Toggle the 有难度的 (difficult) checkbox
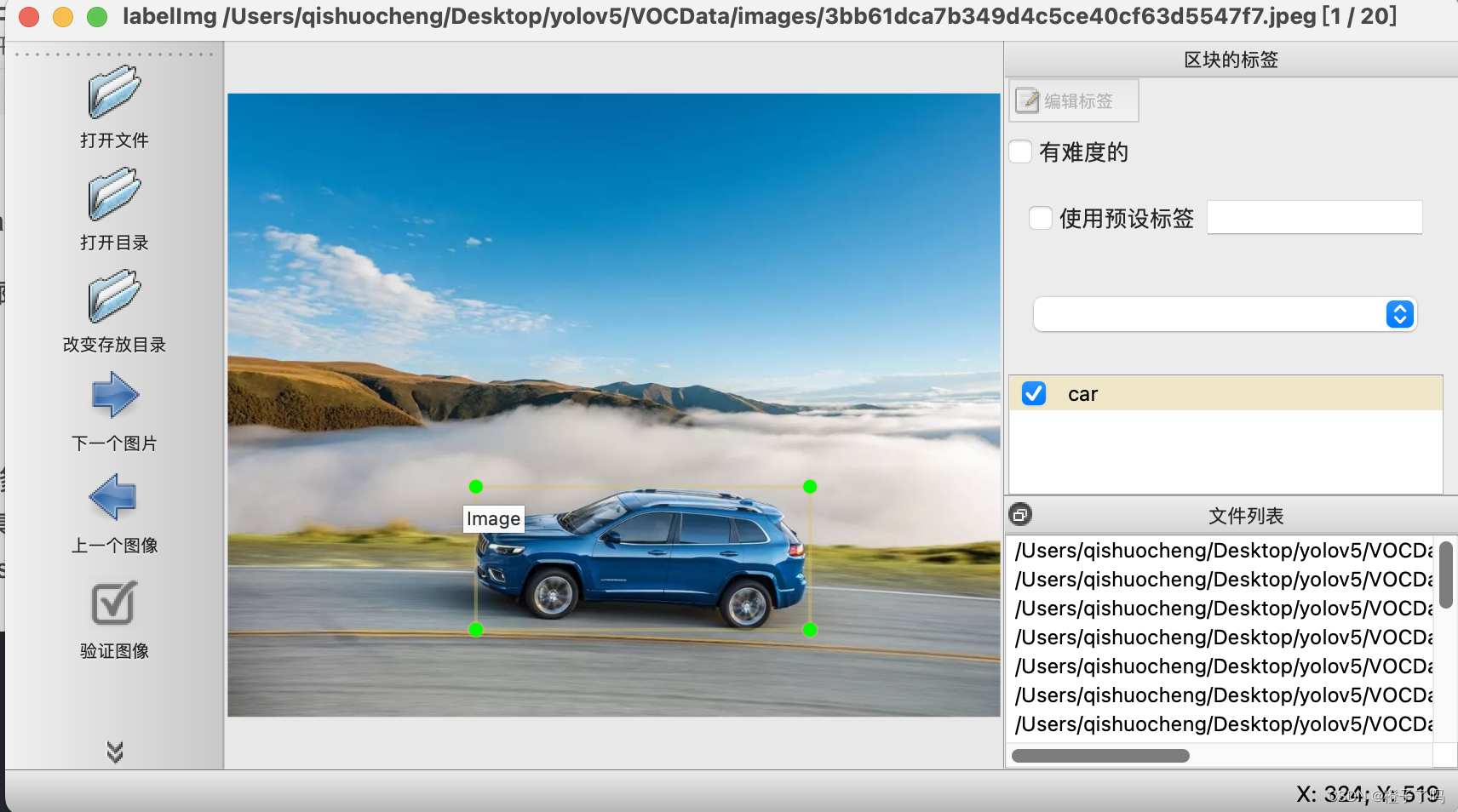Screen dimensions: 1458x812 (1020, 152)
